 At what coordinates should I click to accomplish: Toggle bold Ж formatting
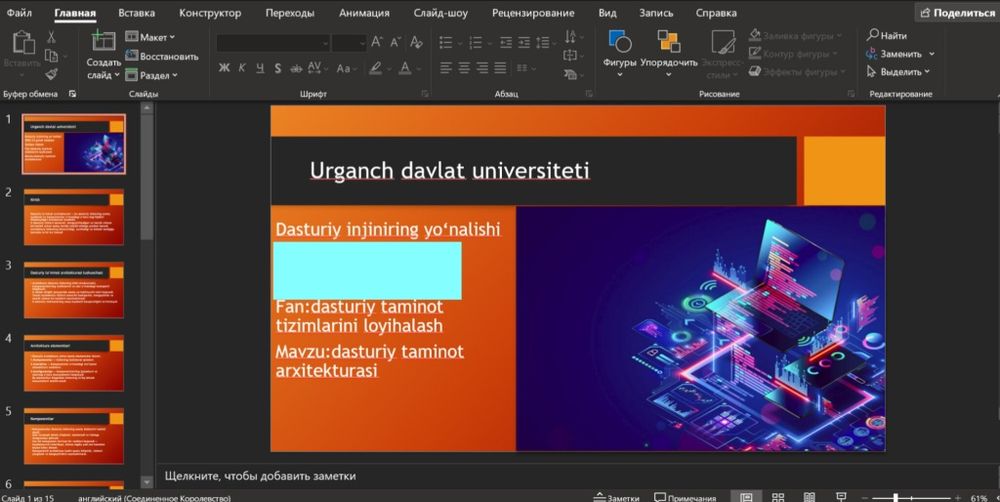224,68
